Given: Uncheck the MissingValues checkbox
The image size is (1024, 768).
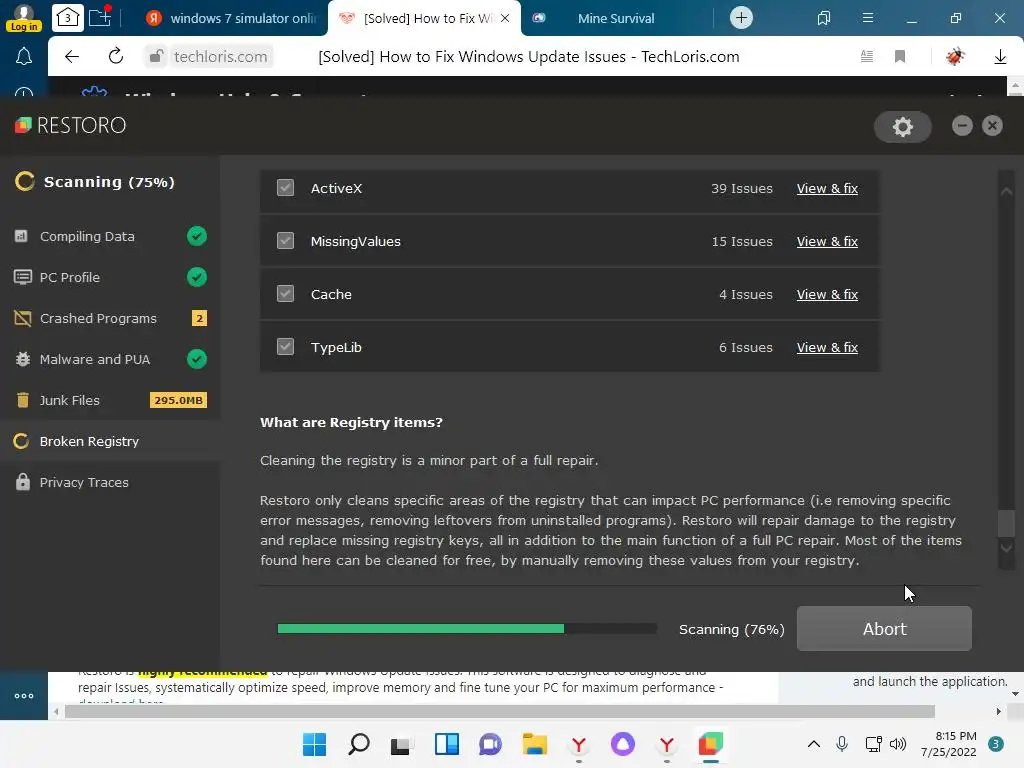Looking at the screenshot, I should [285, 241].
